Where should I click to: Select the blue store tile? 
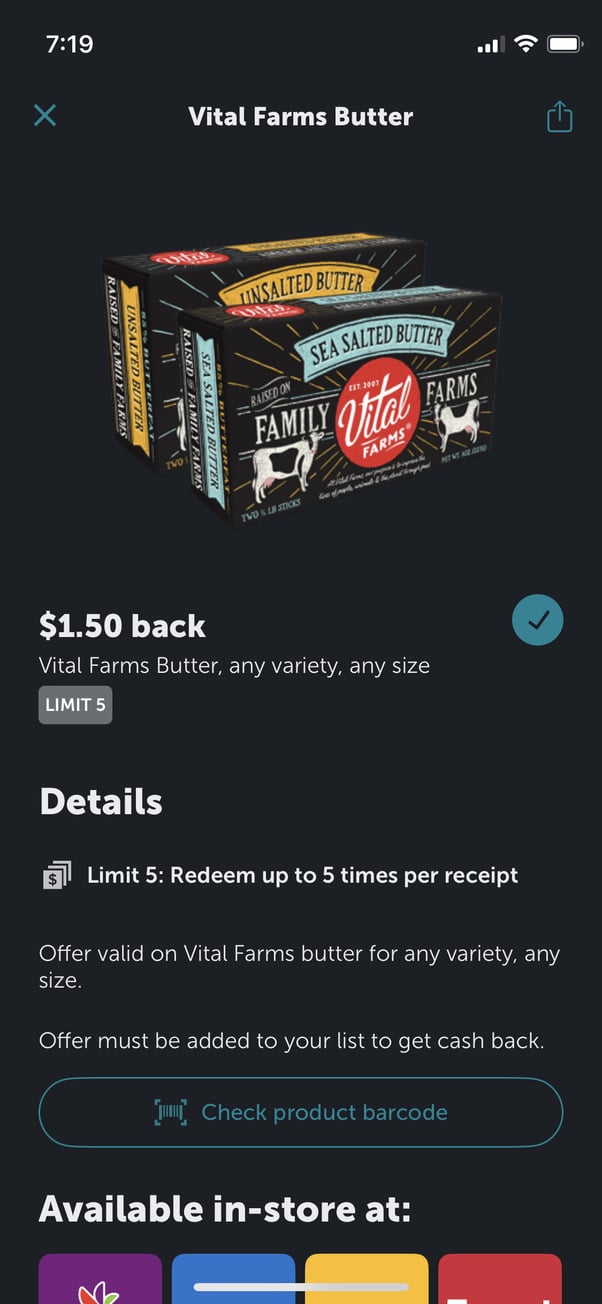[233, 1279]
